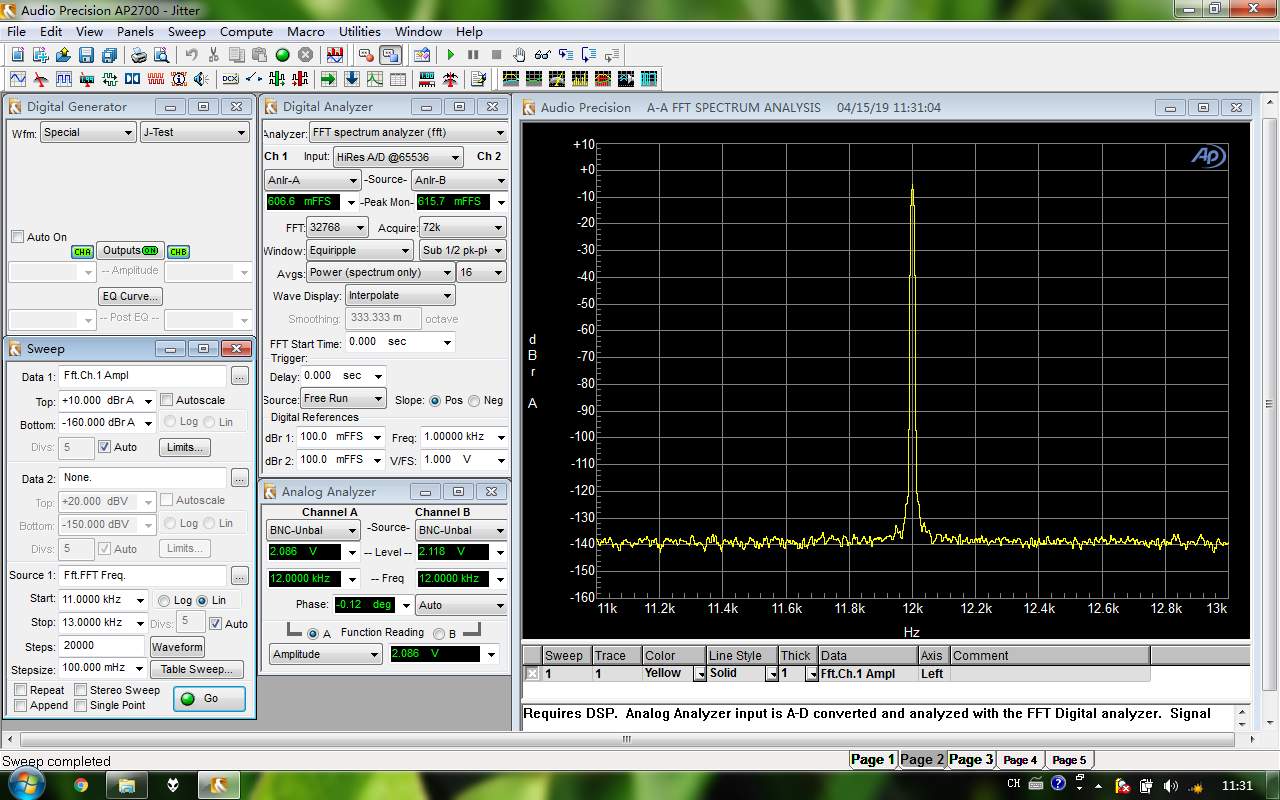Click the Steps input field showing 20000
The width and height of the screenshot is (1280, 800).
[101, 646]
